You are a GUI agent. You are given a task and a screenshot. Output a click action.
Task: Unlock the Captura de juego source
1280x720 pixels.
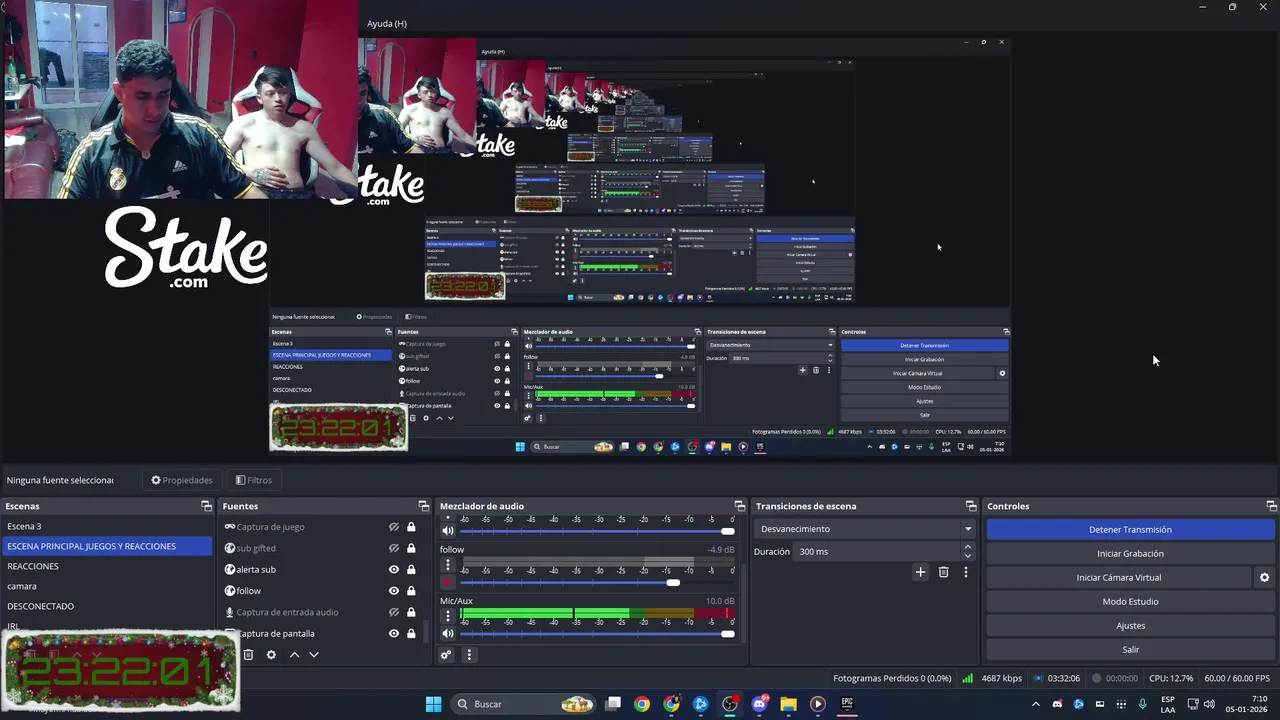coord(411,527)
